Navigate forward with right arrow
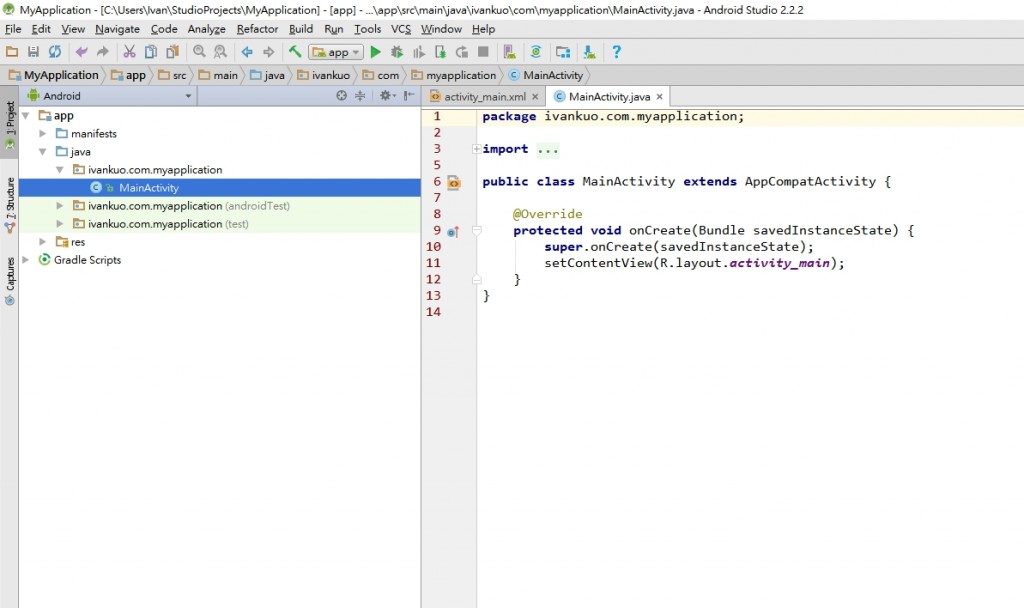1024x608 pixels. (268, 52)
